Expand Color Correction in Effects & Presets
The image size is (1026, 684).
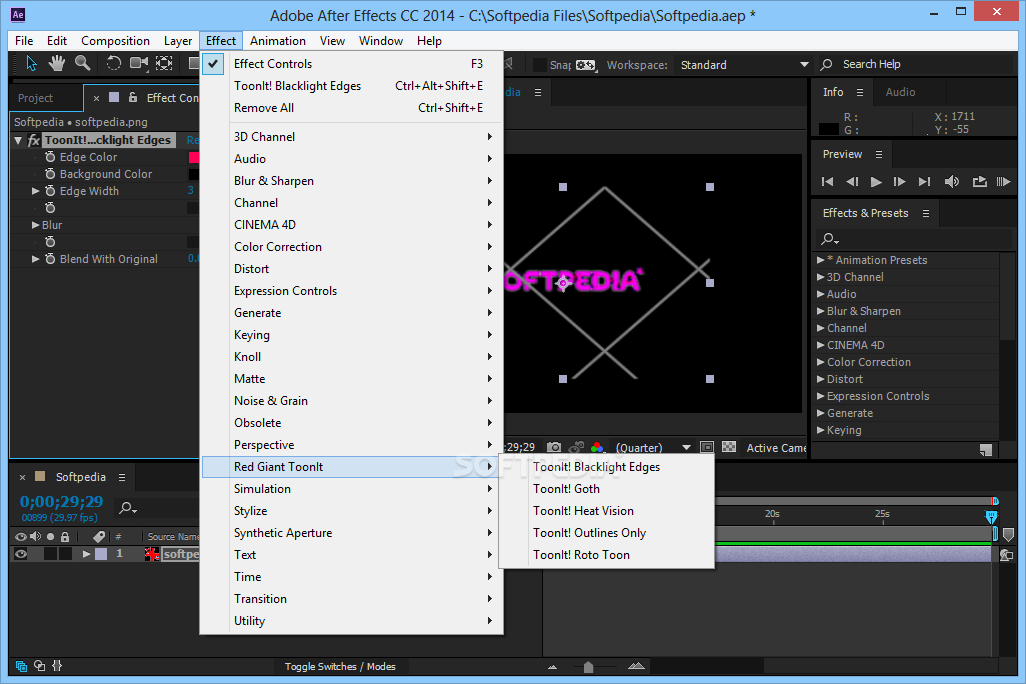coord(821,362)
